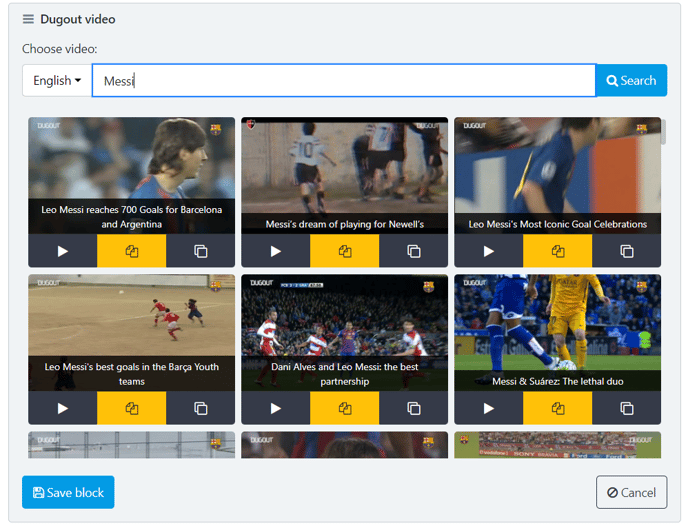Click title text 'Messi's dream of playing for Newell's'
The image size is (688, 528).
click(344, 224)
